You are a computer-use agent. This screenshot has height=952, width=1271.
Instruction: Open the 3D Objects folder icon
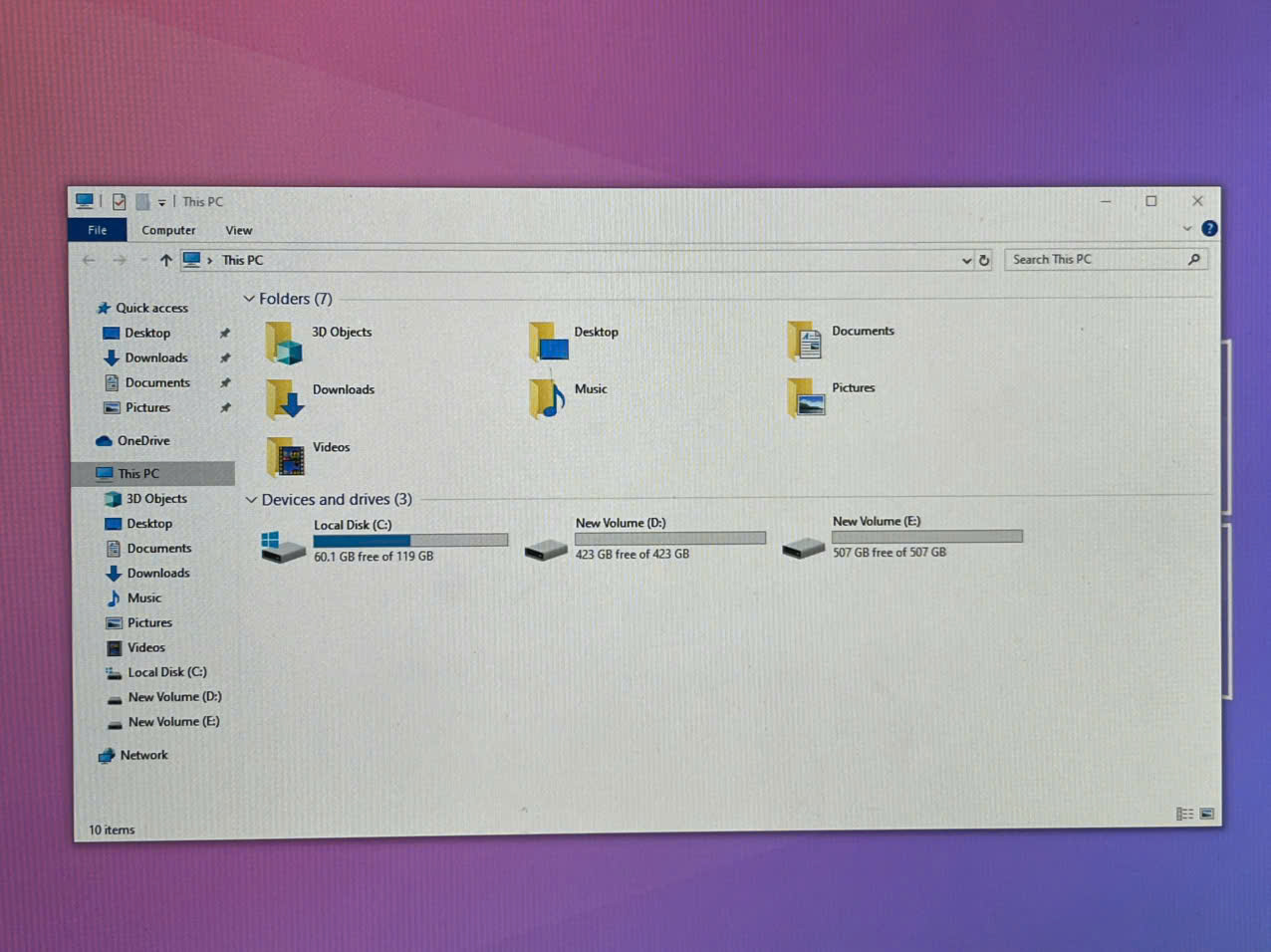point(284,343)
